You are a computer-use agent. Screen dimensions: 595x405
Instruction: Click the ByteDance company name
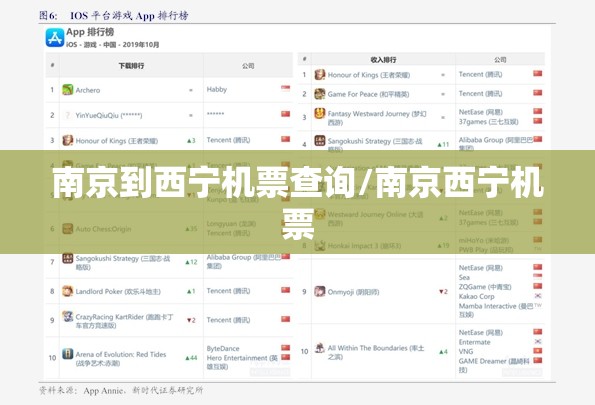pyautogui.click(x=223, y=348)
